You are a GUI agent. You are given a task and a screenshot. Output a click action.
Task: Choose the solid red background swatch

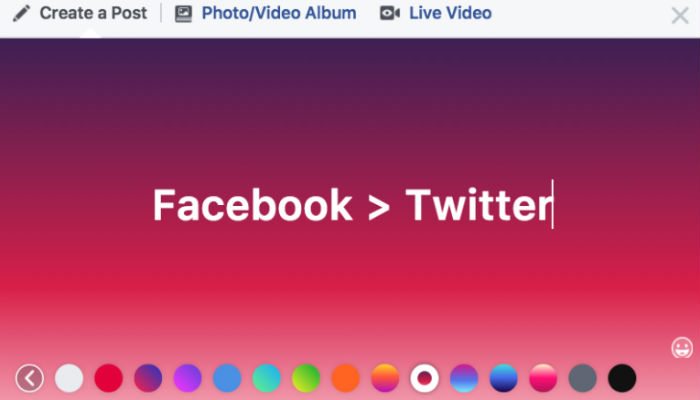[108, 378]
